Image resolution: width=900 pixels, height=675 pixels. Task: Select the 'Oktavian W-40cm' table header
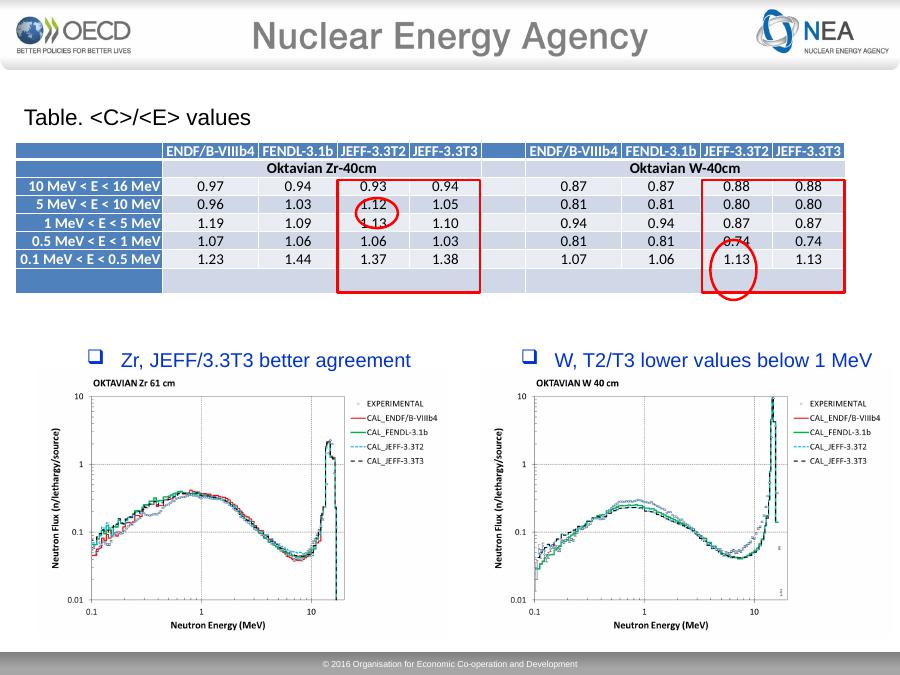point(684,168)
